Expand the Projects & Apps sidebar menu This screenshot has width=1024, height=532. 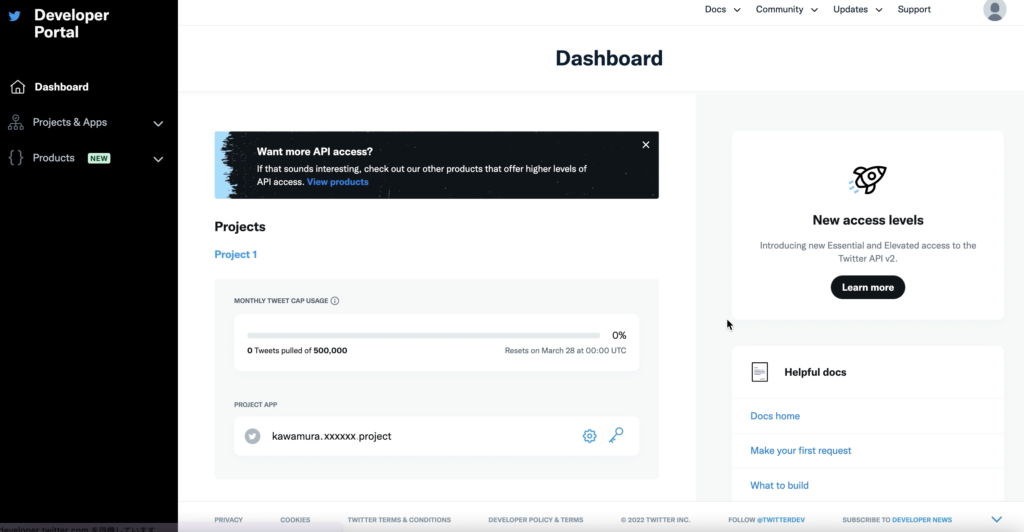pyautogui.click(x=158, y=123)
